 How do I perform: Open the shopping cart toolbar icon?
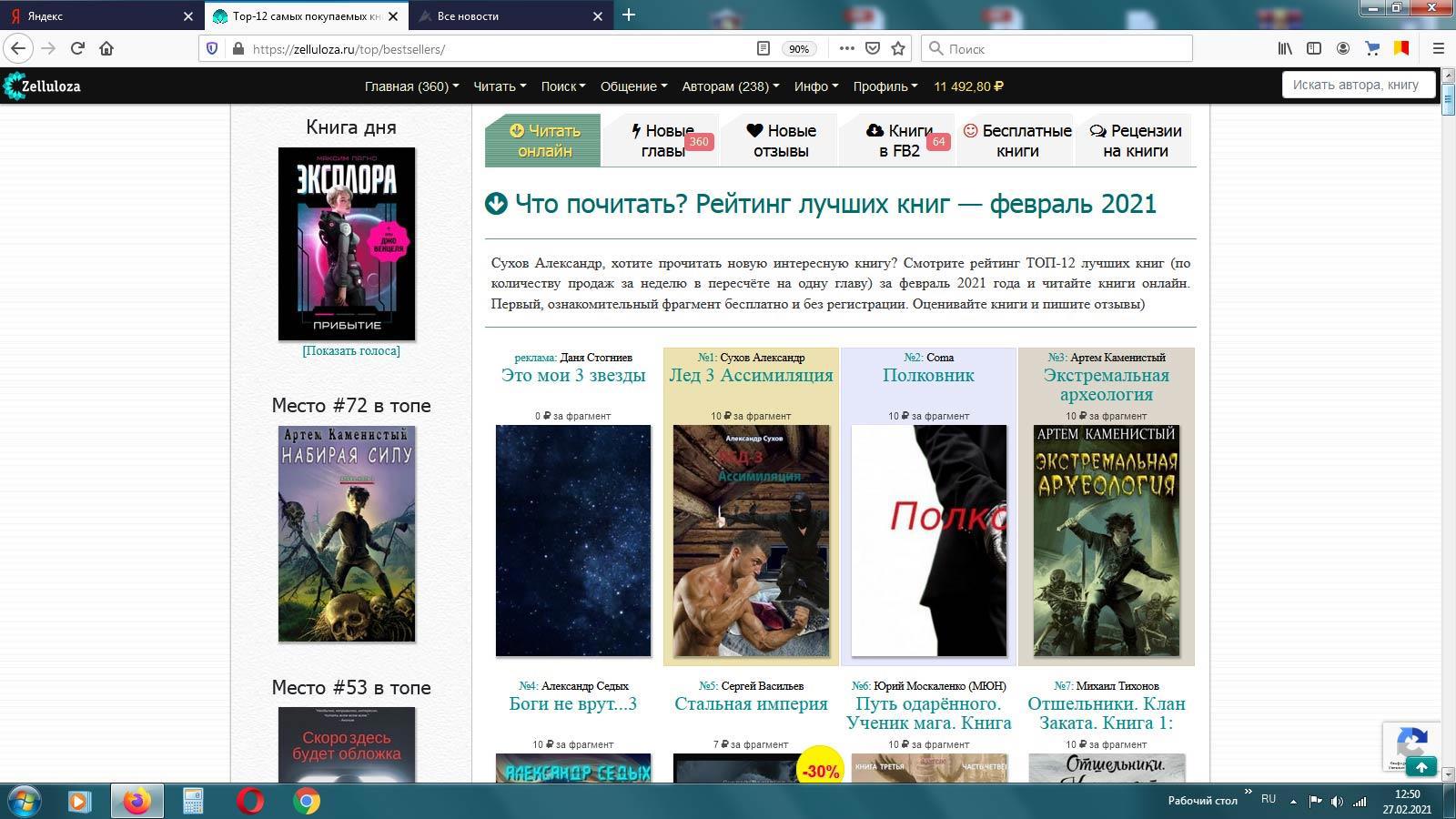tap(1372, 48)
